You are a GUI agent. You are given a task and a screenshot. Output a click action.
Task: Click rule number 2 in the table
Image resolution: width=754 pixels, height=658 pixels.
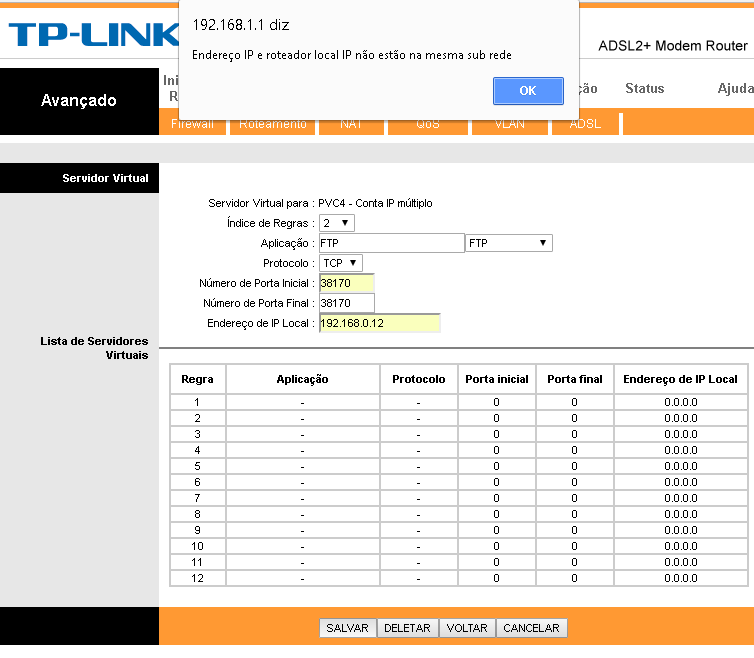click(x=197, y=418)
